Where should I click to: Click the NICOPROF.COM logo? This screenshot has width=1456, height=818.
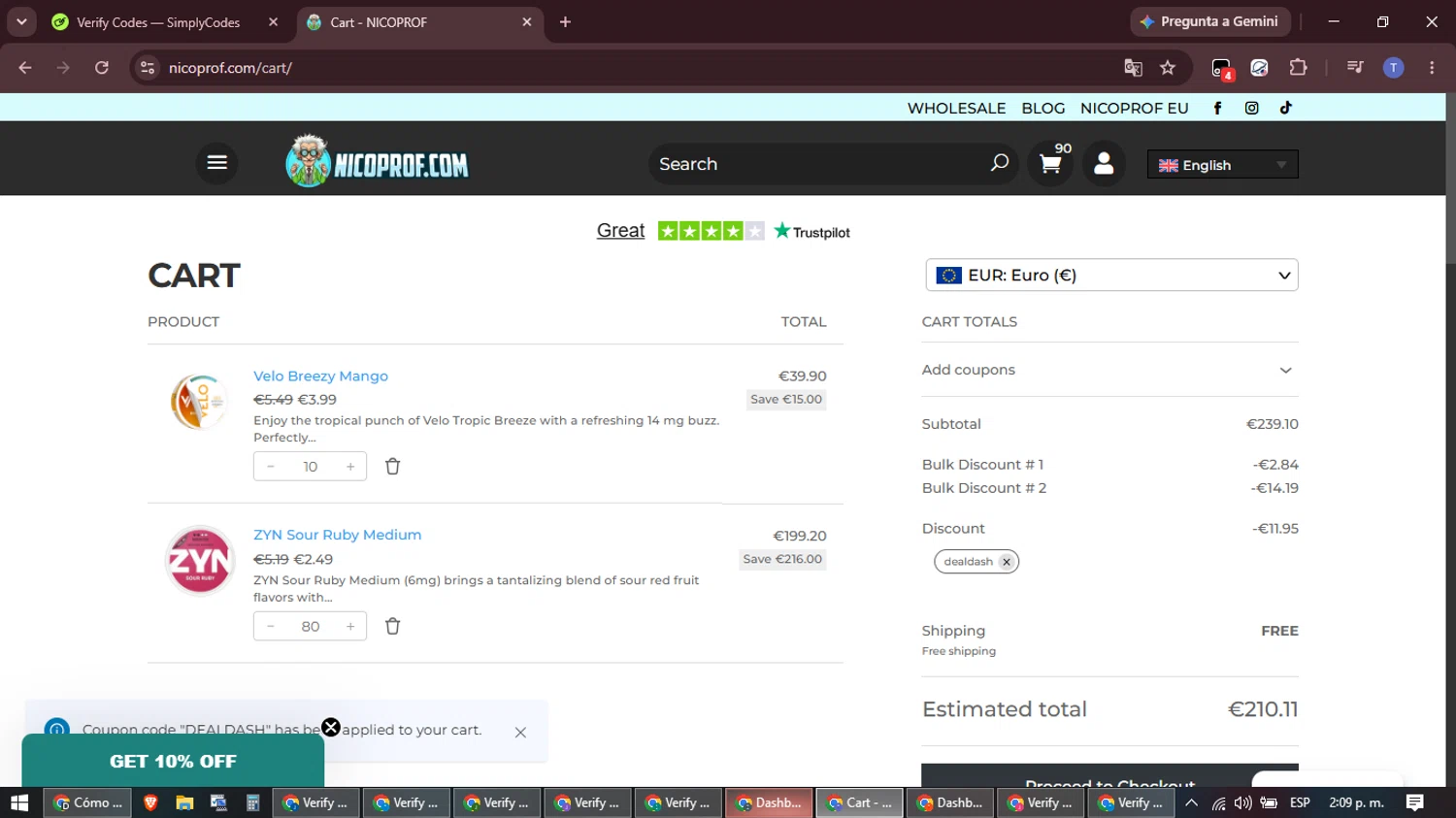[x=377, y=161]
